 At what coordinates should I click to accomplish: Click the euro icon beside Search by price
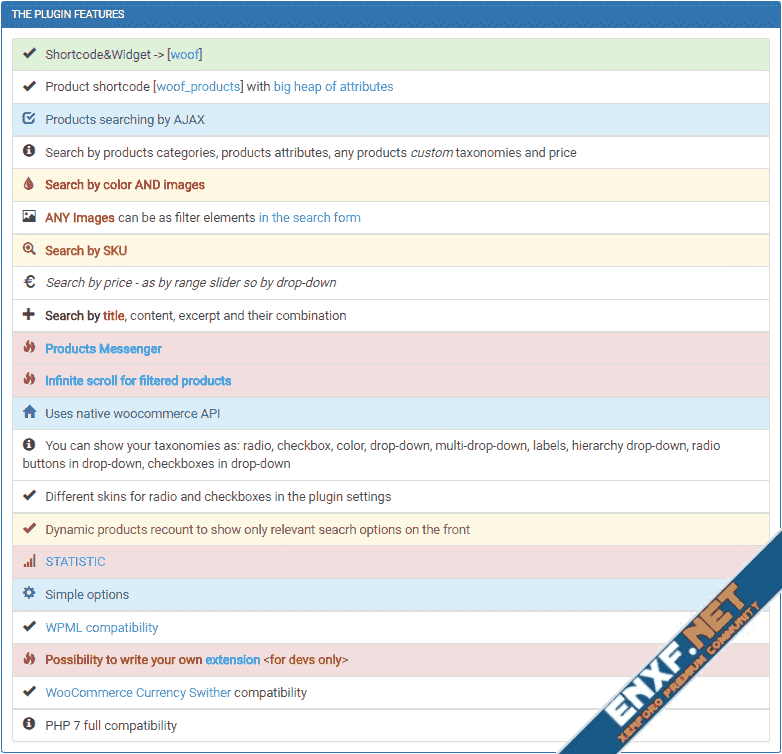tap(29, 282)
